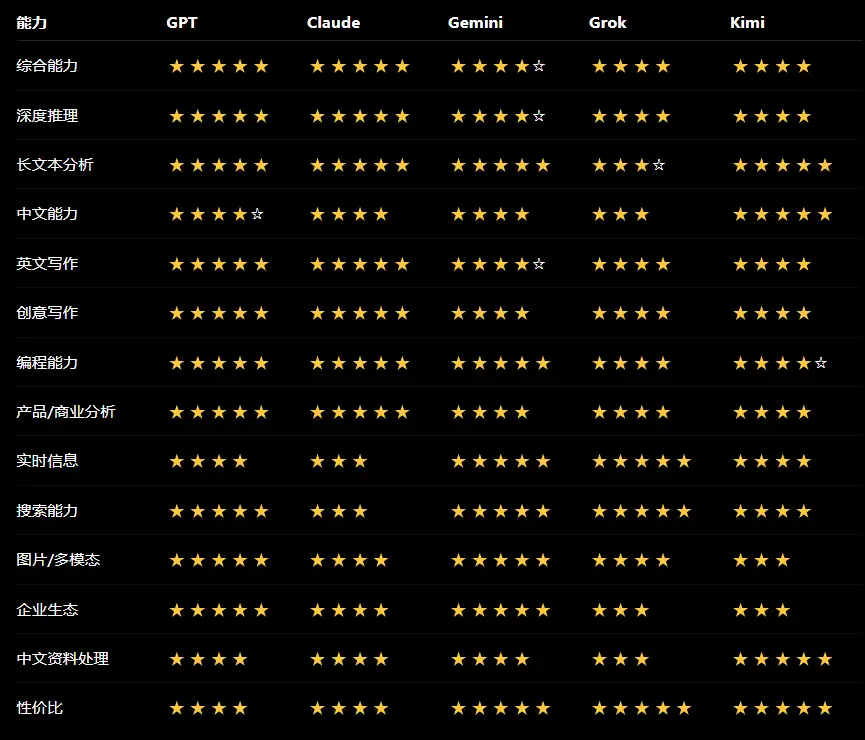Click GPT's star rating for 产品/商业分析
The width and height of the screenshot is (865, 740).
point(218,412)
